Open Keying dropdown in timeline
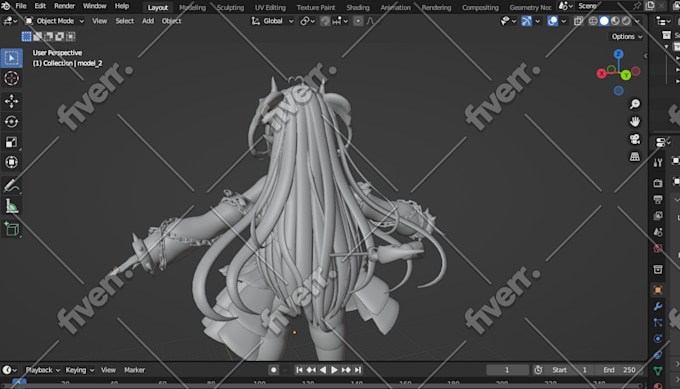Viewport: 680px width, 389px height. pyautogui.click(x=80, y=370)
